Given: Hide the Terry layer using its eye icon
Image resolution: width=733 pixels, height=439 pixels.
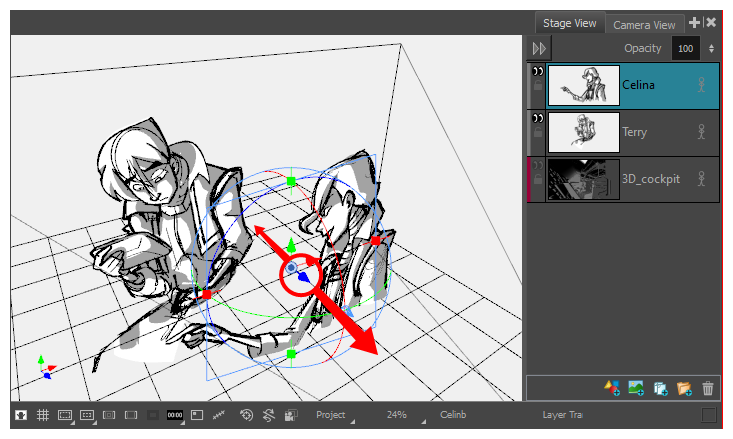Looking at the screenshot, I should (538, 118).
